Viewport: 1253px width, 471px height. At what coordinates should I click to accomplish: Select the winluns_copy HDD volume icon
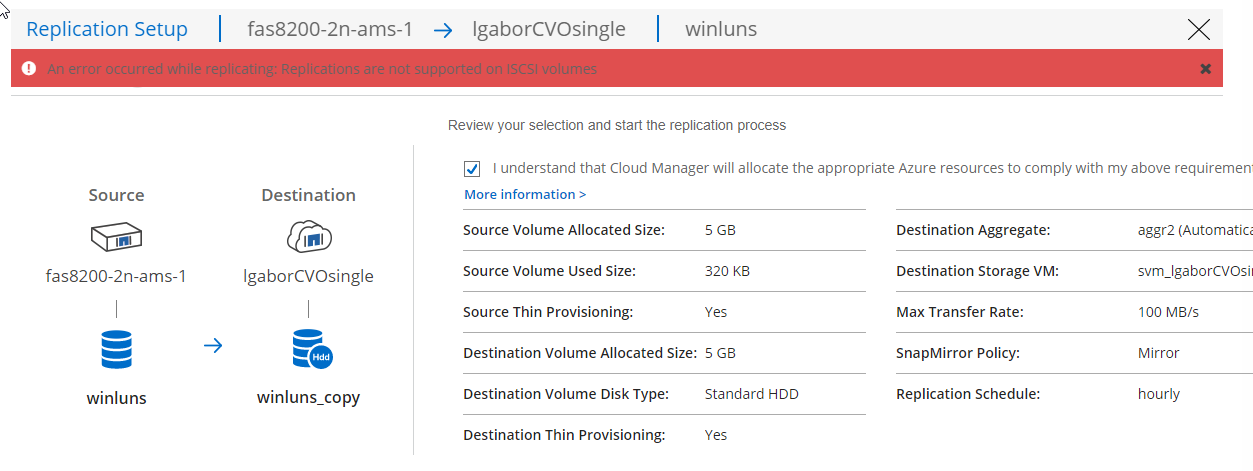(x=310, y=349)
